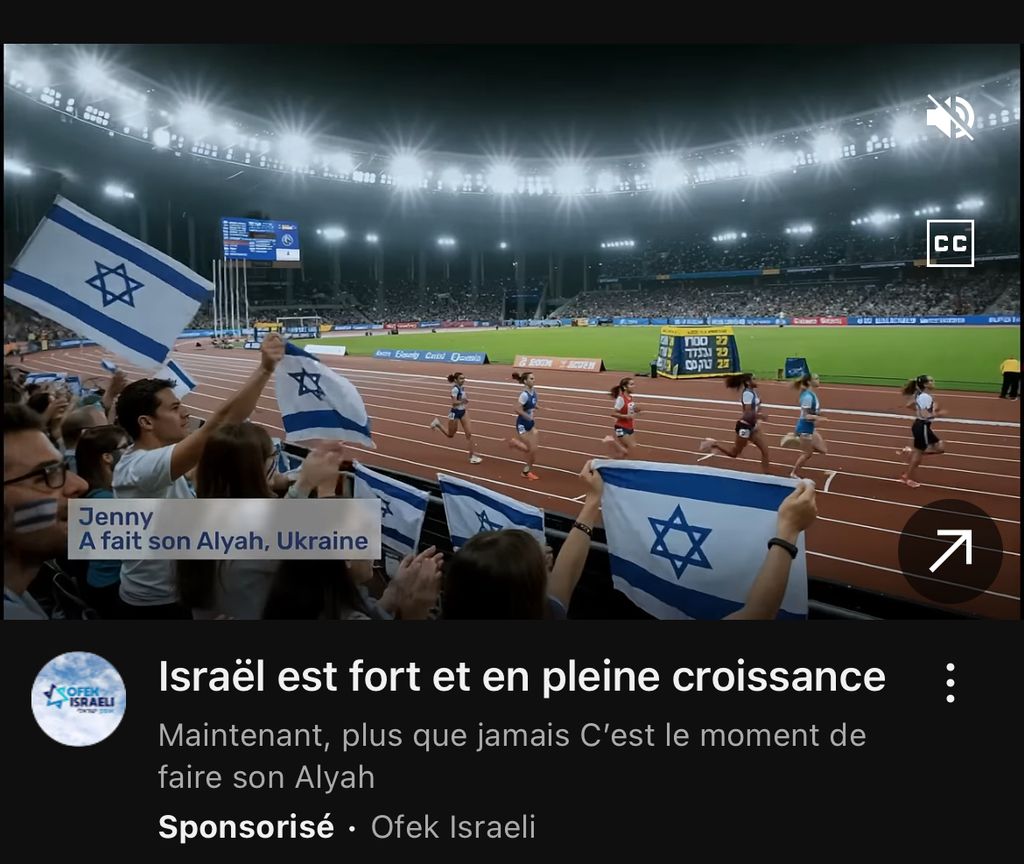Tap the 'Maintenant, plus que jamais' description text
The image size is (1024, 864).
(x=512, y=756)
